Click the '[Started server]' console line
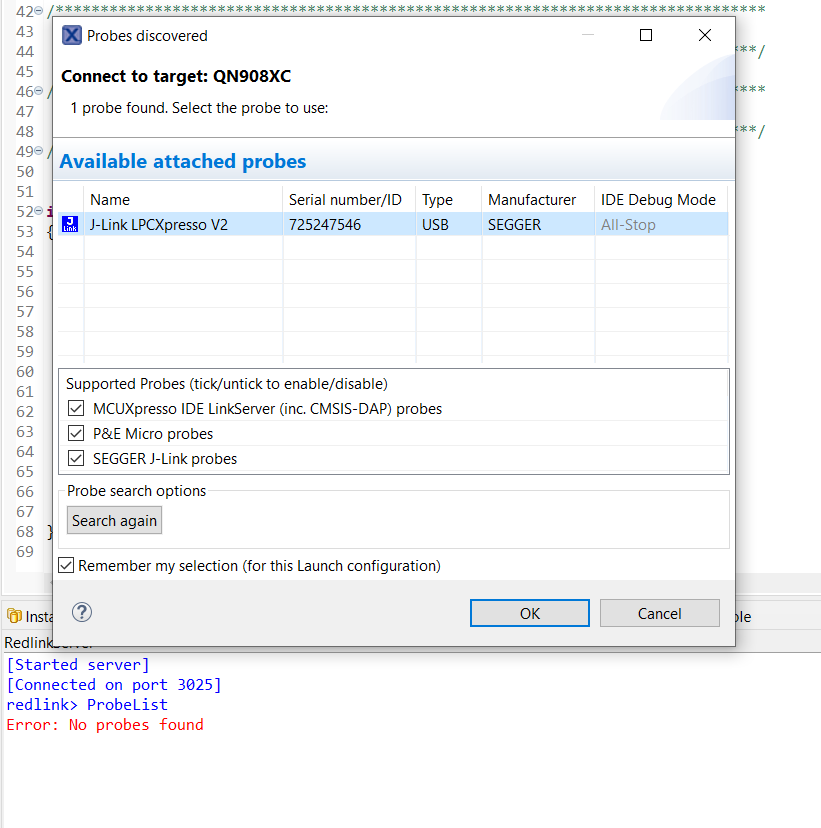Image resolution: width=821 pixels, height=828 pixels. coord(78,664)
